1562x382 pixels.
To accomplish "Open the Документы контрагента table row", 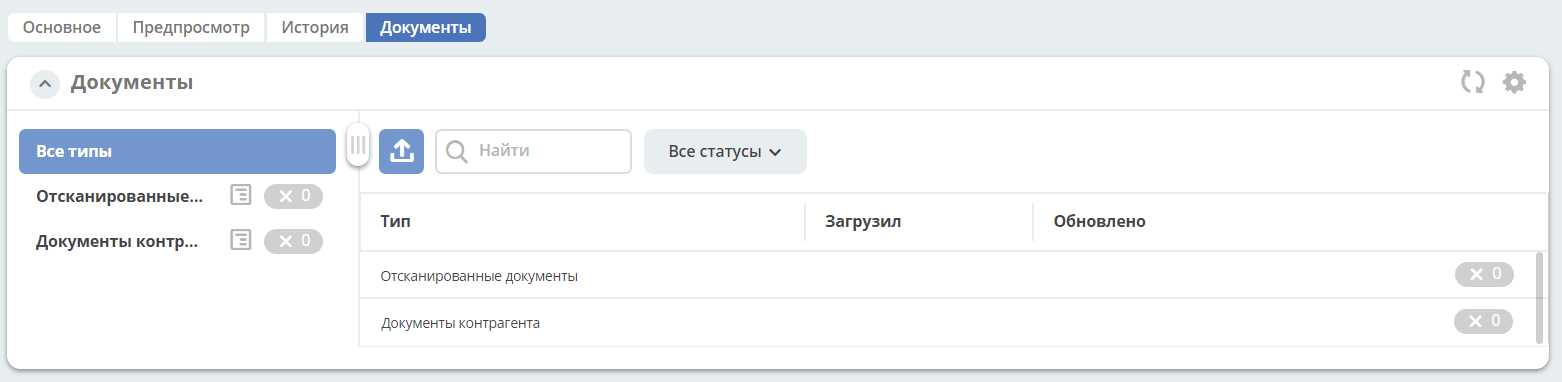I will (x=947, y=323).
